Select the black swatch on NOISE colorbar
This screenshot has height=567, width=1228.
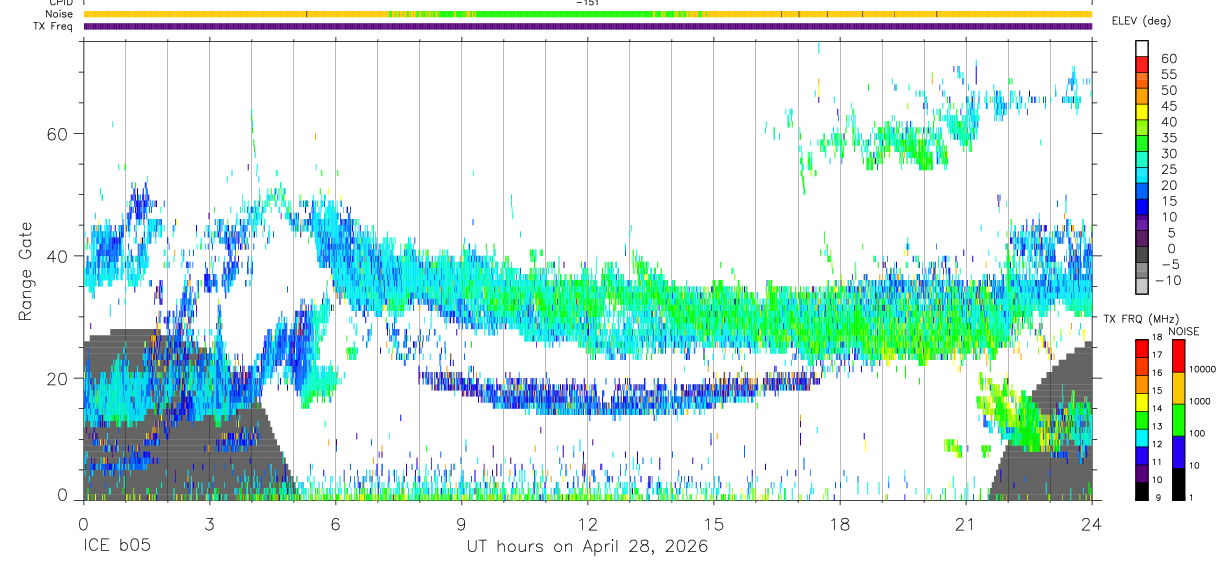click(x=1178, y=484)
